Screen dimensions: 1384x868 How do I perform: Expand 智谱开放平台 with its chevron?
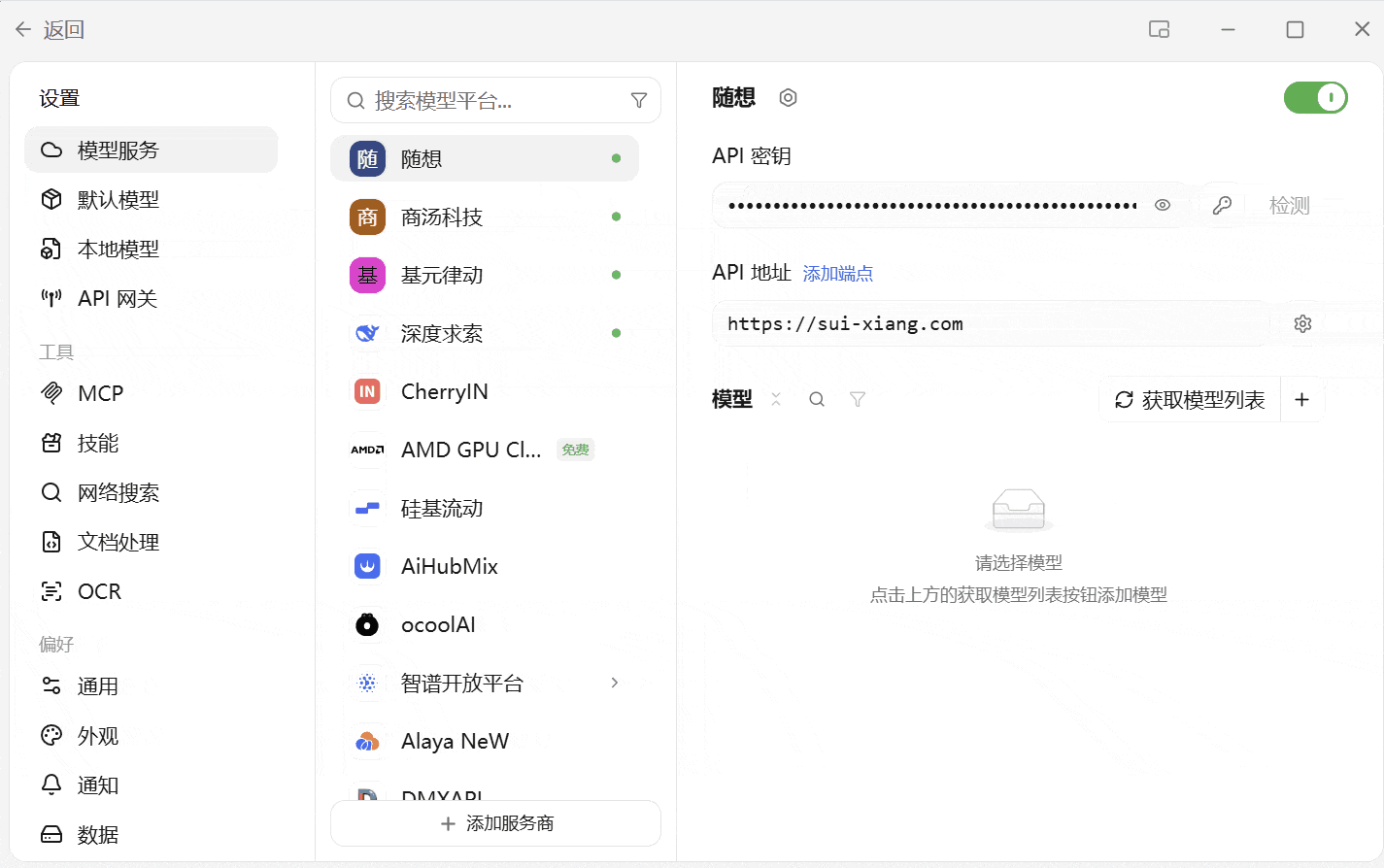point(615,683)
